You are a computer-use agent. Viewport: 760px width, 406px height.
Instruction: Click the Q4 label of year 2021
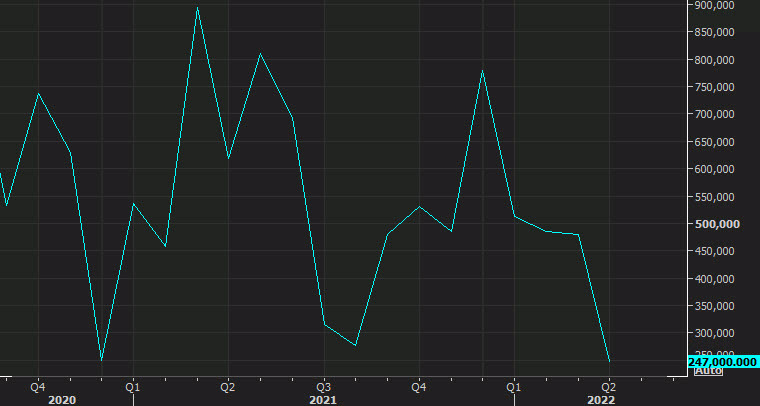coord(419,388)
